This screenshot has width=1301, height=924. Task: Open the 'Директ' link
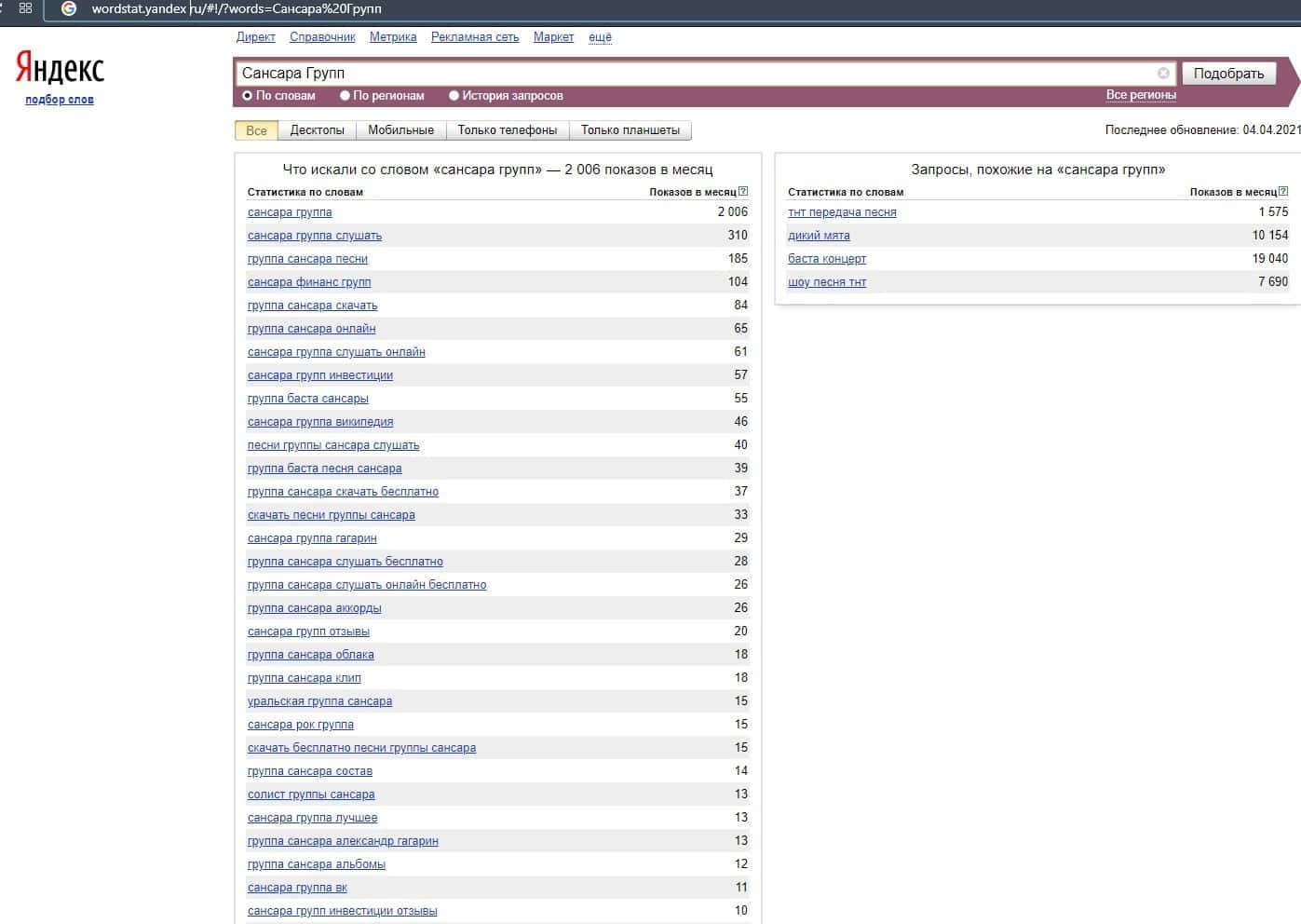(256, 37)
